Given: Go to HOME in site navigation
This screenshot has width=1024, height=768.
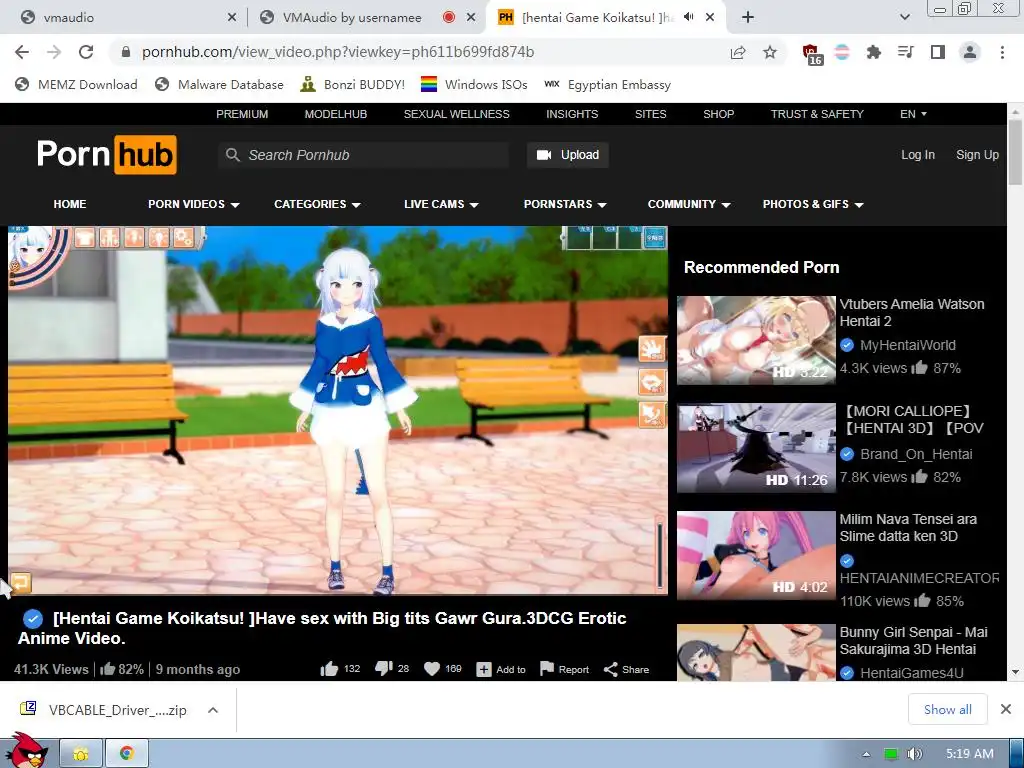Looking at the screenshot, I should (70, 204).
